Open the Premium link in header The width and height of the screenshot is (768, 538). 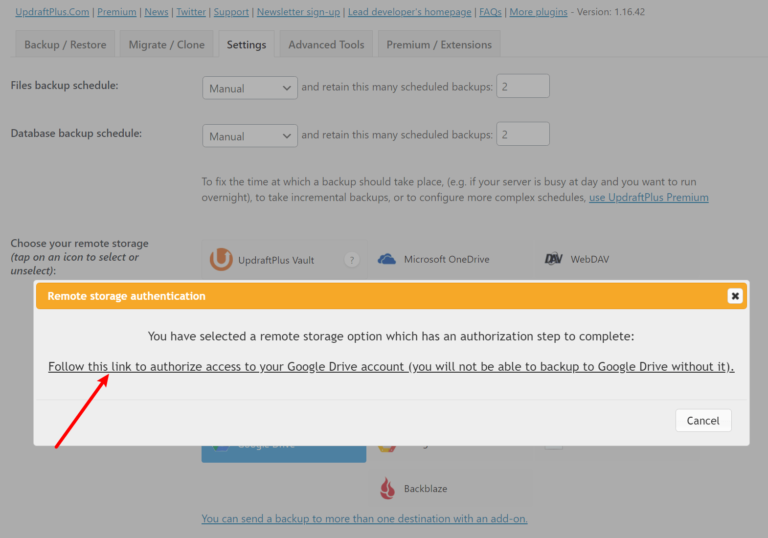click(x=117, y=12)
